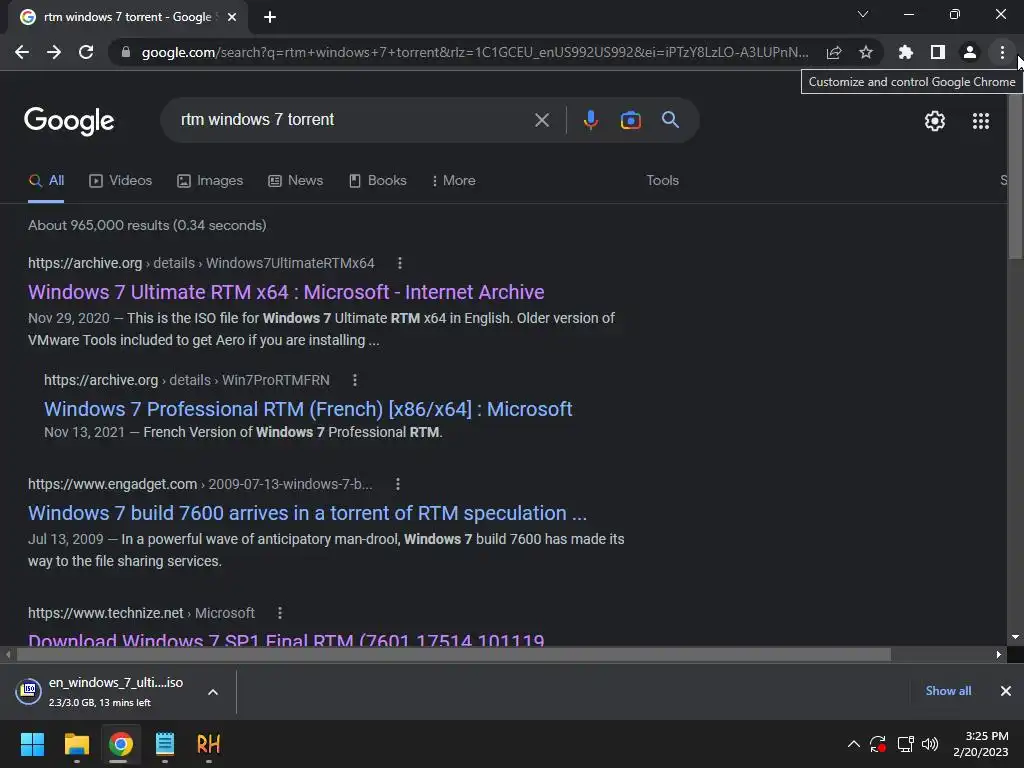The width and height of the screenshot is (1024, 768).
Task: Open the en_windows_7_ulti...iso download item
Action: coord(104,692)
